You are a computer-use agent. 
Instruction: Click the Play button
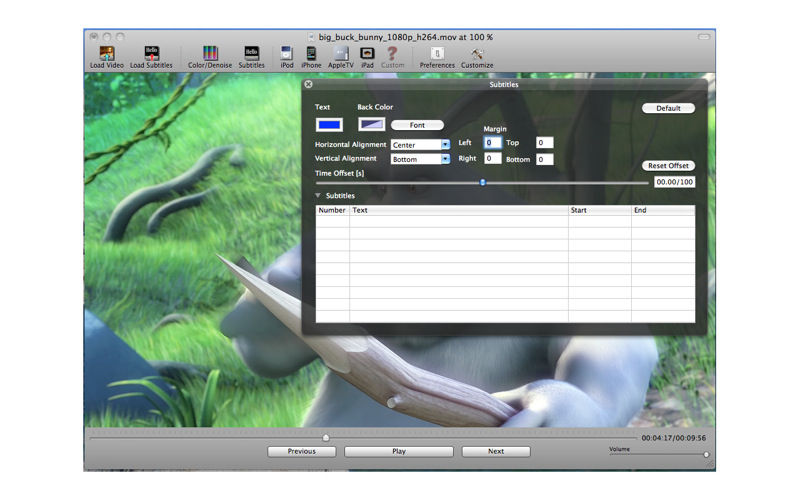point(398,452)
